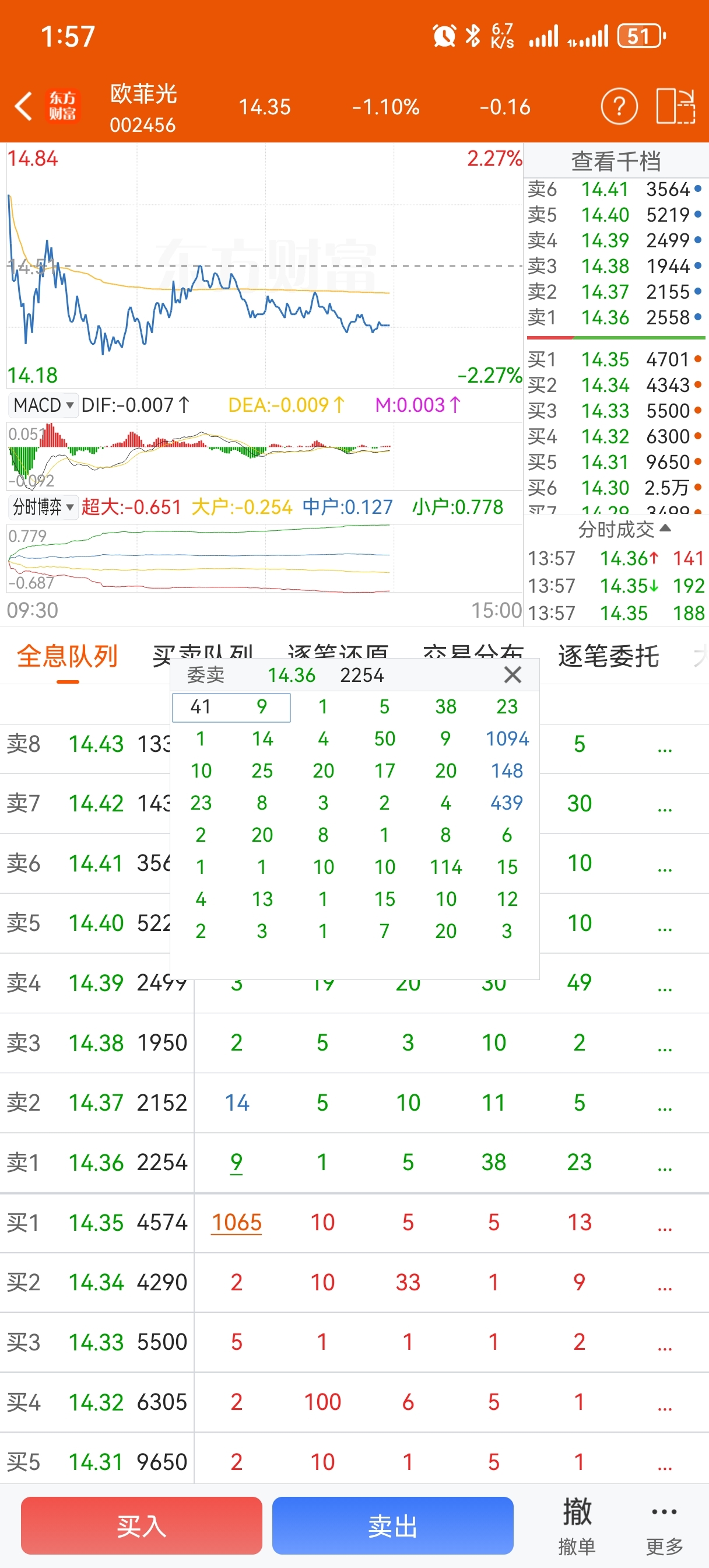Open the 更多 menu

(x=664, y=1527)
